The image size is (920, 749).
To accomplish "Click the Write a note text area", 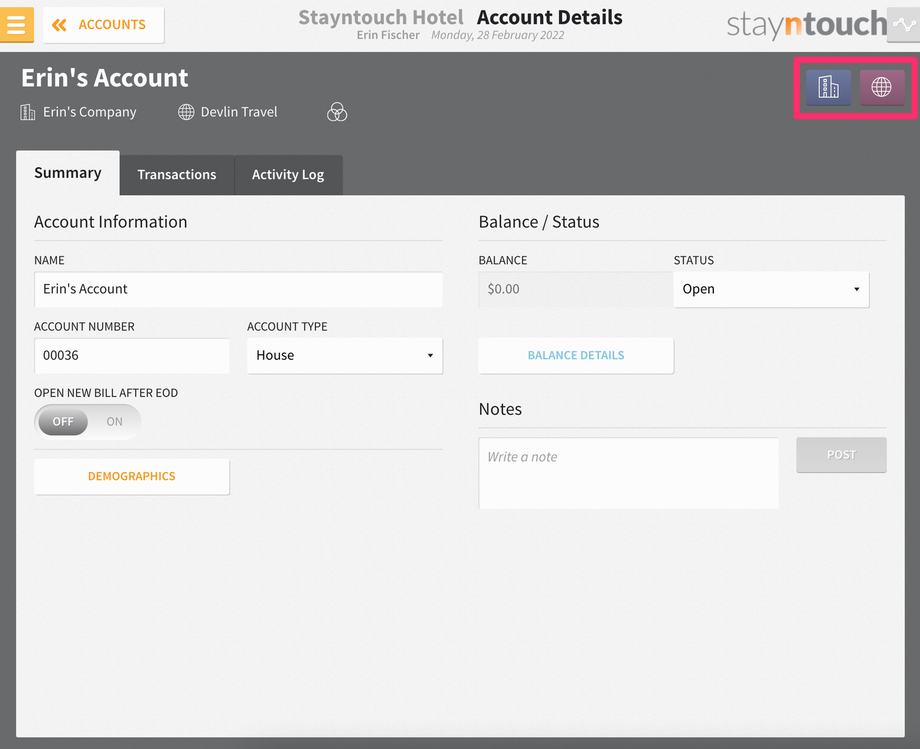I will coord(628,473).
